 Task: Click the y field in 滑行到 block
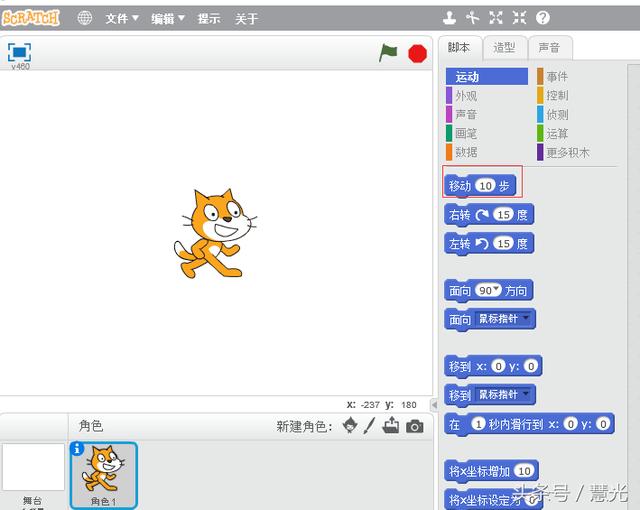(603, 424)
